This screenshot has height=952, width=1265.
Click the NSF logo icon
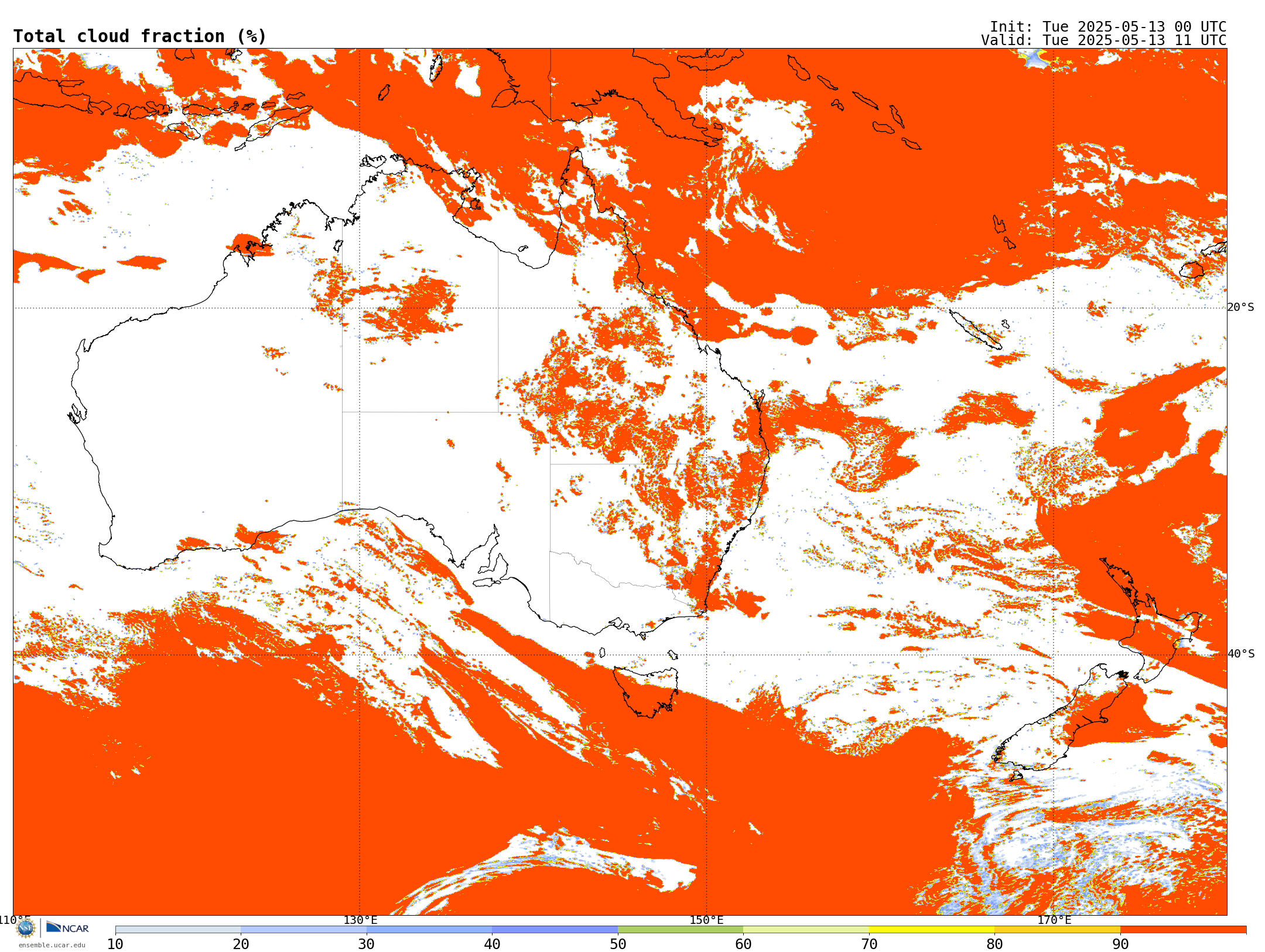tap(26, 928)
